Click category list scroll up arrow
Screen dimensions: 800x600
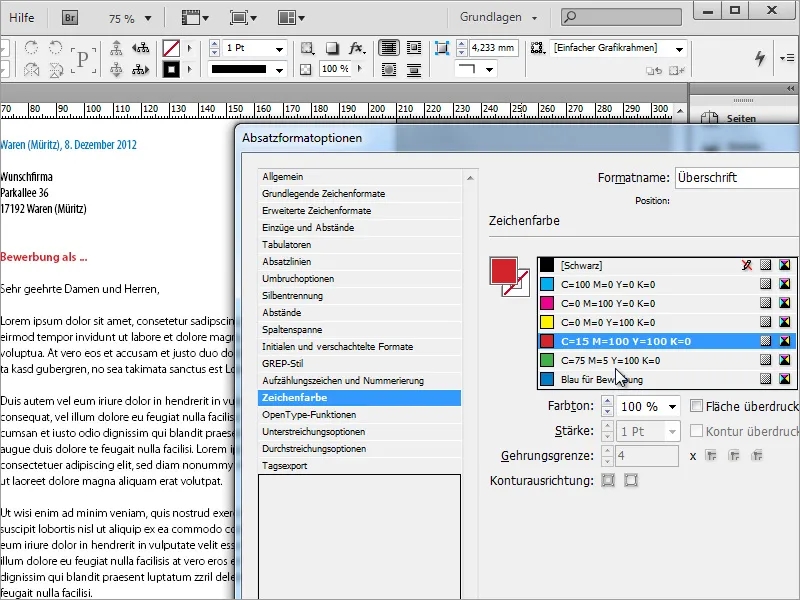tap(470, 178)
